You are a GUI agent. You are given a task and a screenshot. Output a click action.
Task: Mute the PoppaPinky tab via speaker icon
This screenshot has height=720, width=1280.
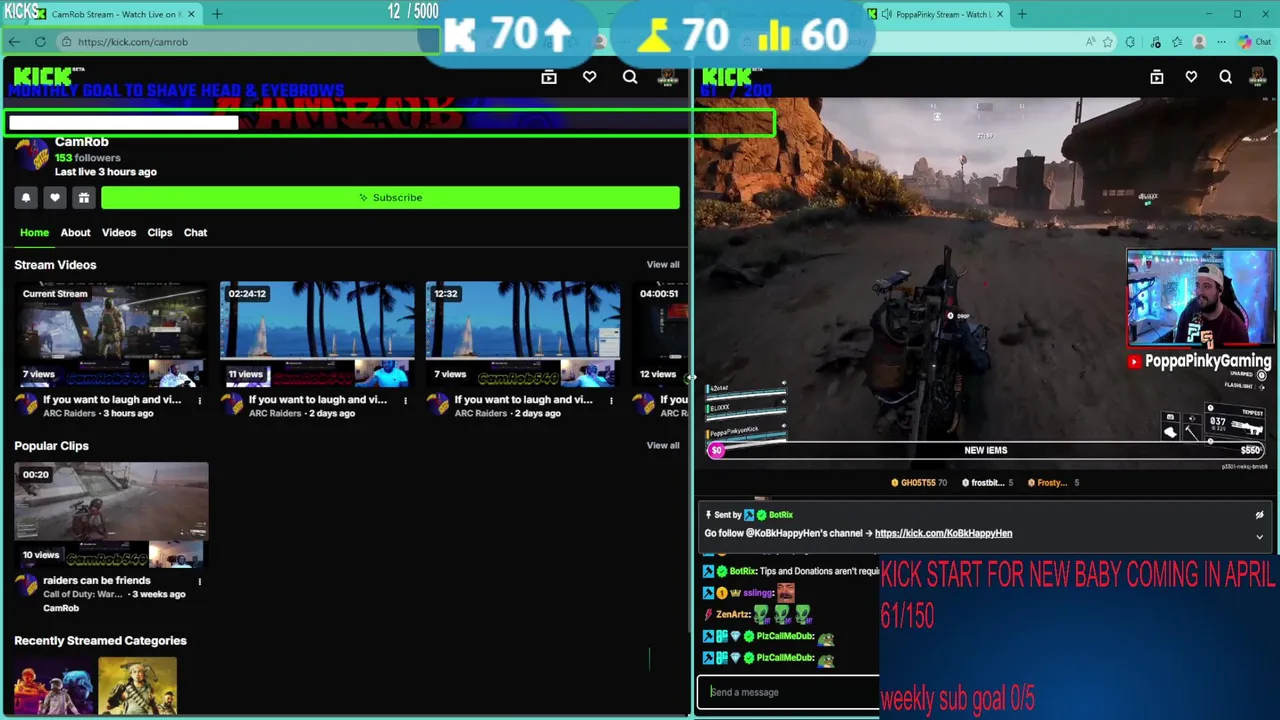tap(887, 14)
